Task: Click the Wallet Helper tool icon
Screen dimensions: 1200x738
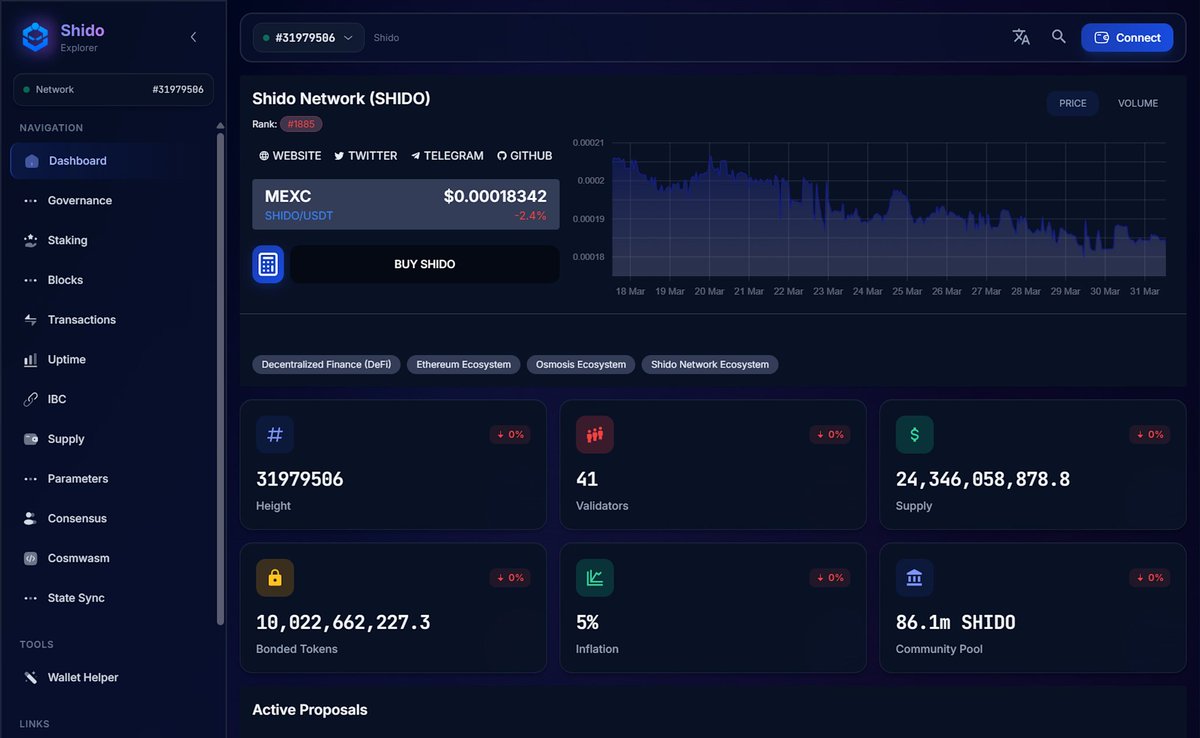Action: [x=30, y=677]
